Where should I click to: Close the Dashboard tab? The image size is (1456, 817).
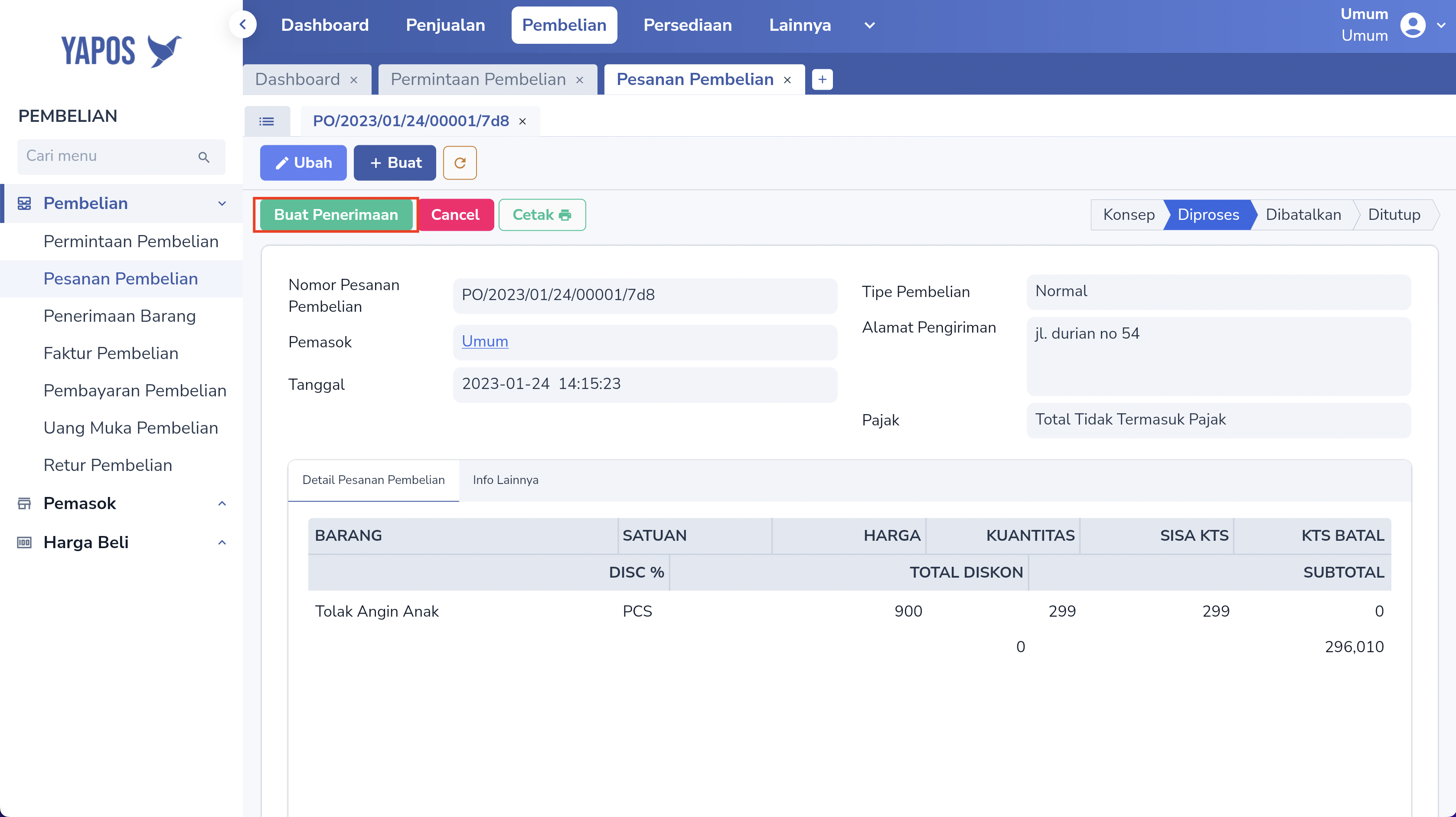point(354,80)
